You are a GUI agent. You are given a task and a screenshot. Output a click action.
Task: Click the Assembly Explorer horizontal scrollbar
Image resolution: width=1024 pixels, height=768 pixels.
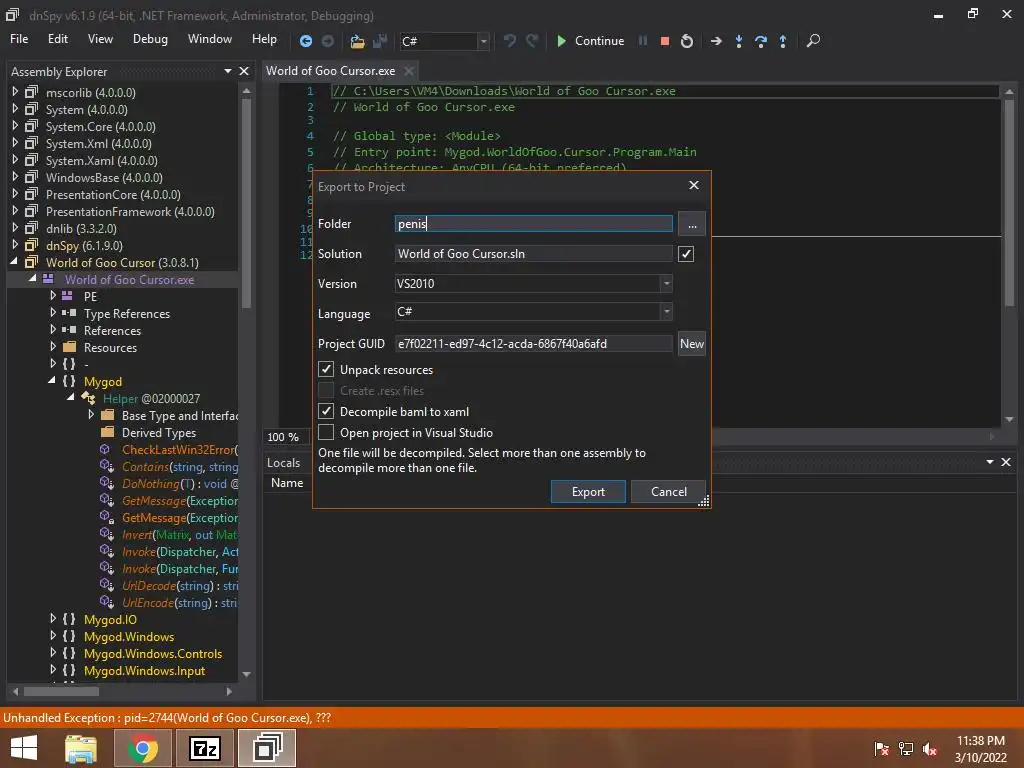coord(61,691)
